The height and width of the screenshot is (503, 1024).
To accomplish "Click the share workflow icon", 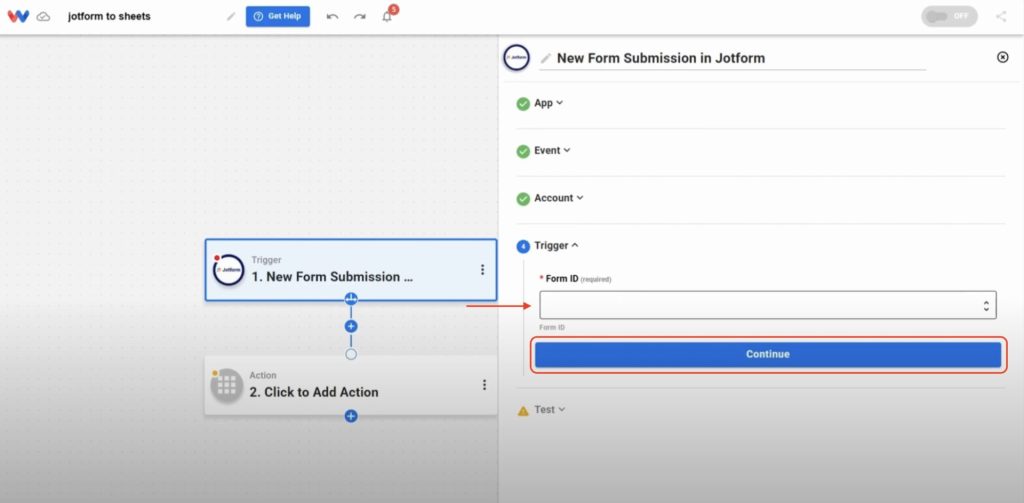I will [x=1001, y=16].
